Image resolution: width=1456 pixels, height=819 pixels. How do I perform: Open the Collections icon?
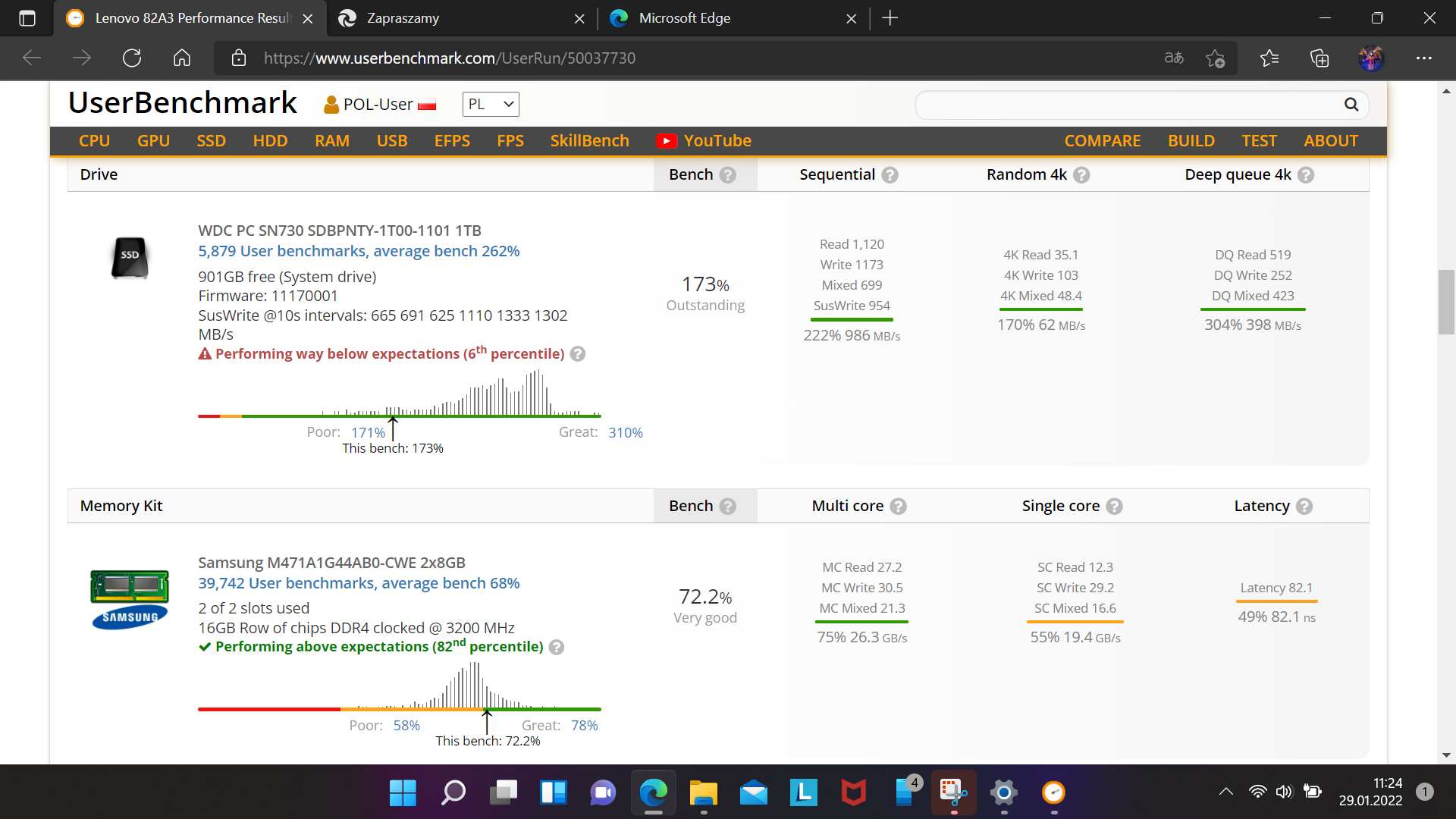(x=1319, y=58)
